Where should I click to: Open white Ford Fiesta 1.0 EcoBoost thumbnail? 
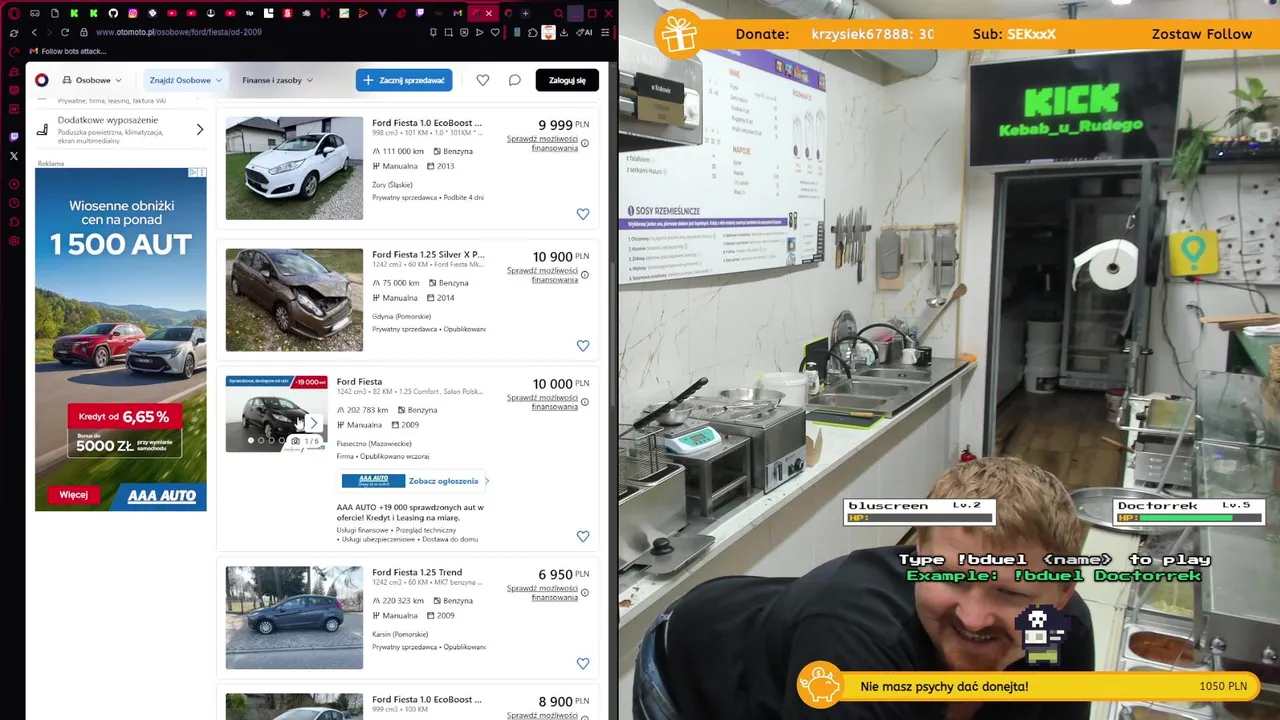coord(294,168)
